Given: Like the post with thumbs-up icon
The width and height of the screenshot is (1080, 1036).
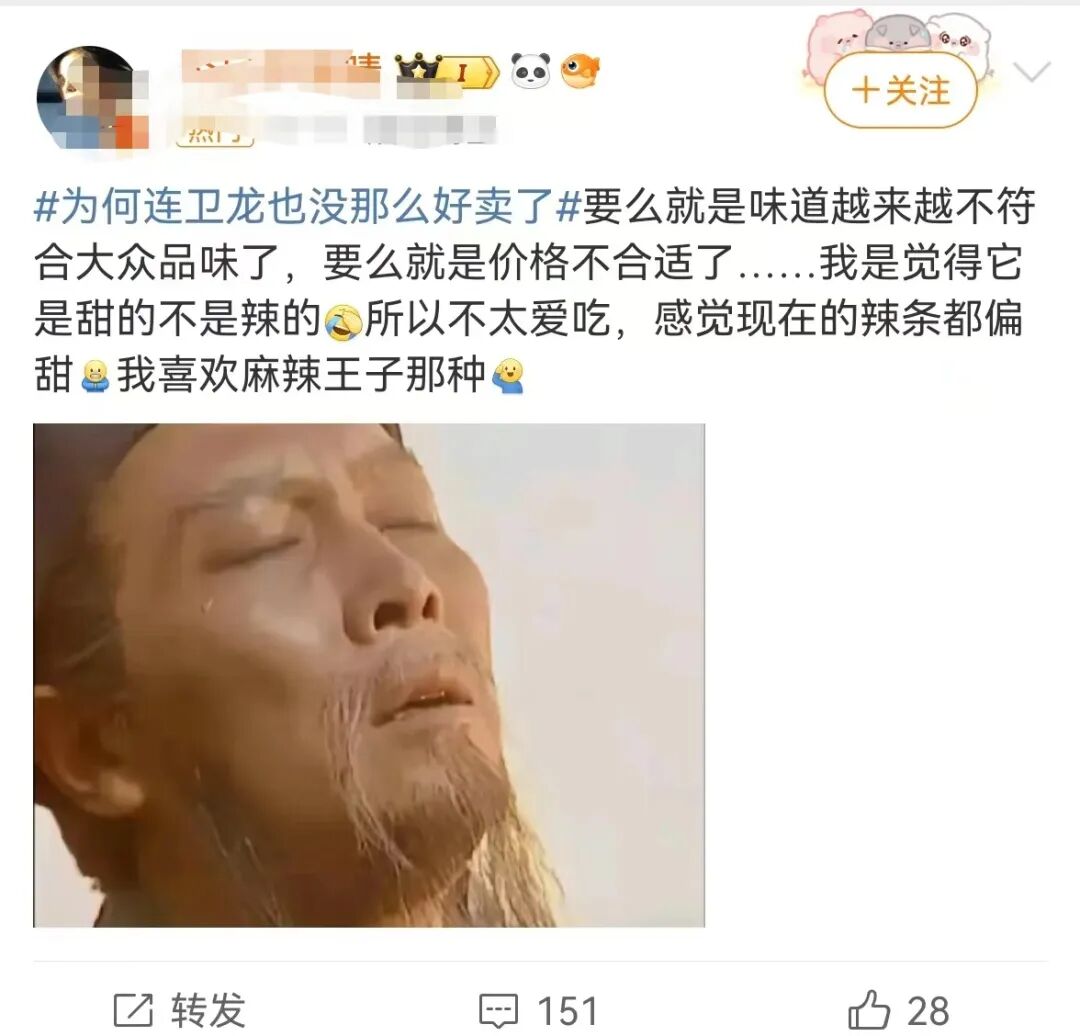Looking at the screenshot, I should (869, 1010).
